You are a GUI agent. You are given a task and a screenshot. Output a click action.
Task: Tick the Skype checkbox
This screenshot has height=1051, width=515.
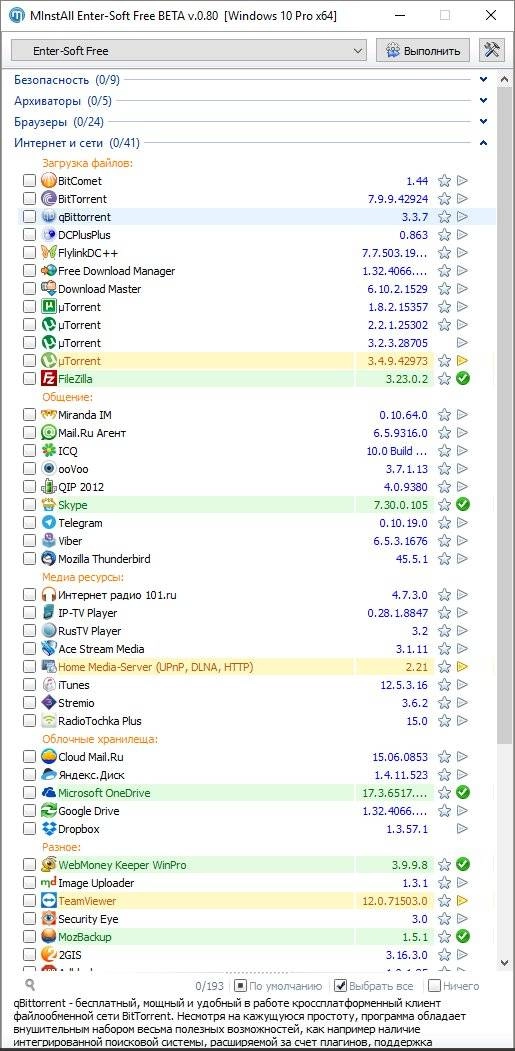tap(30, 505)
